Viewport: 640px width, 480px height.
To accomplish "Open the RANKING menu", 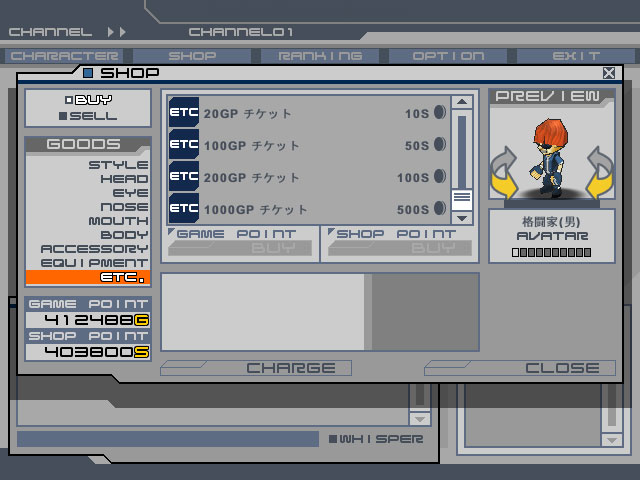I will (320, 56).
